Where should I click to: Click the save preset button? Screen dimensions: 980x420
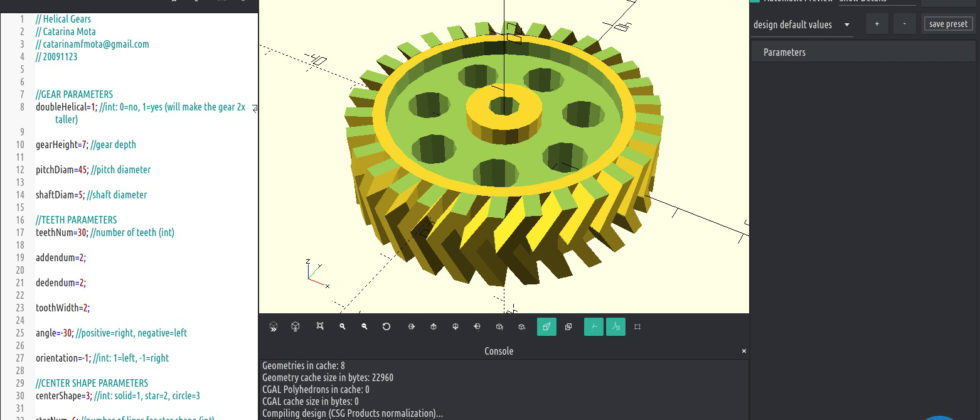point(948,24)
